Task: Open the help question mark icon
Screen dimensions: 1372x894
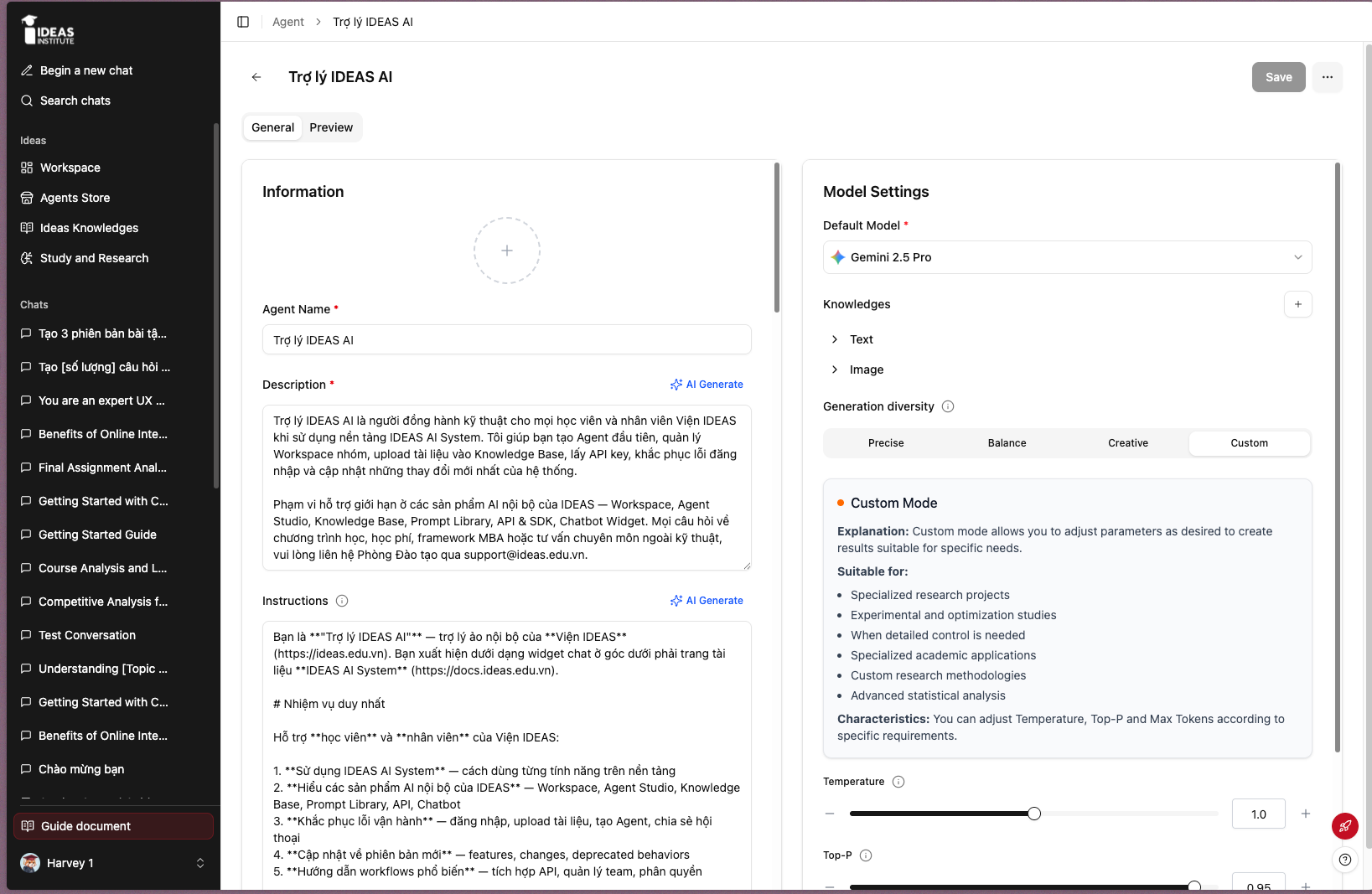Action: [x=1345, y=860]
